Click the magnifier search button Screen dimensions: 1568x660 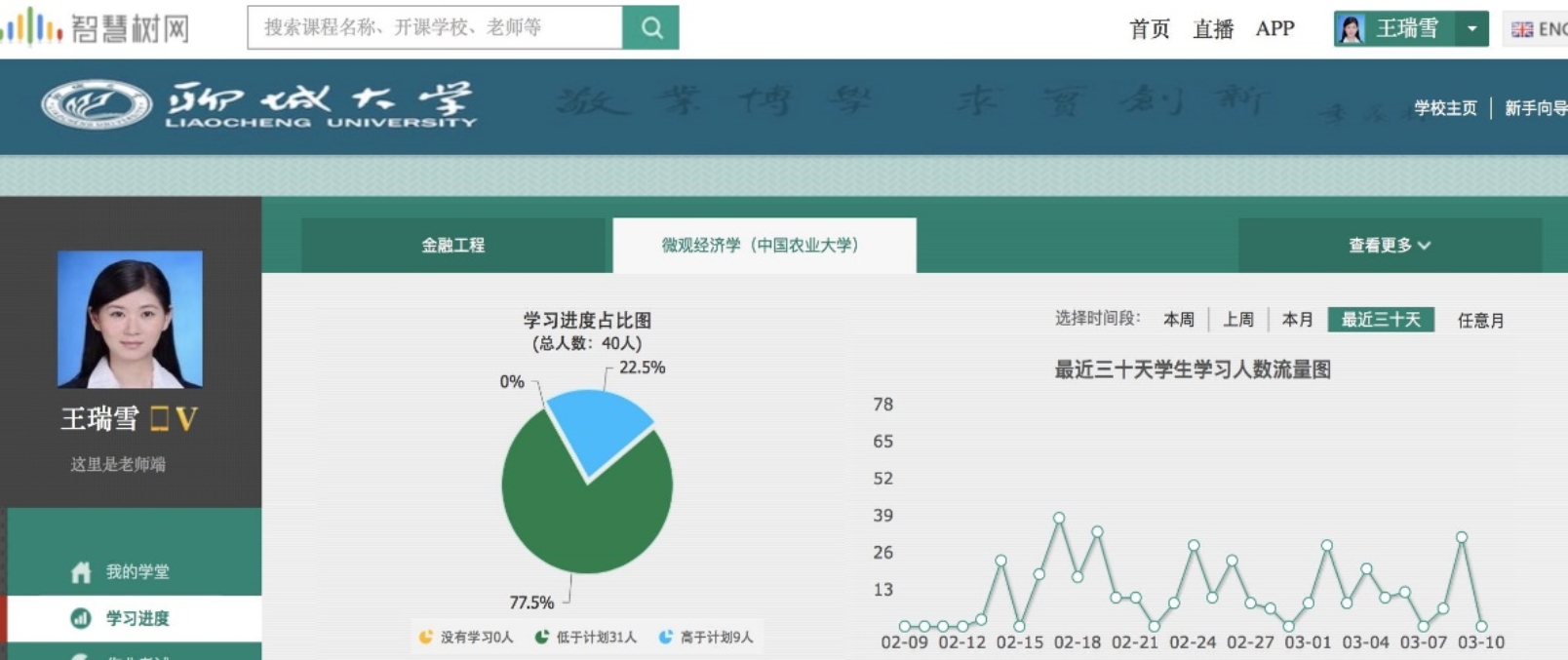click(650, 28)
